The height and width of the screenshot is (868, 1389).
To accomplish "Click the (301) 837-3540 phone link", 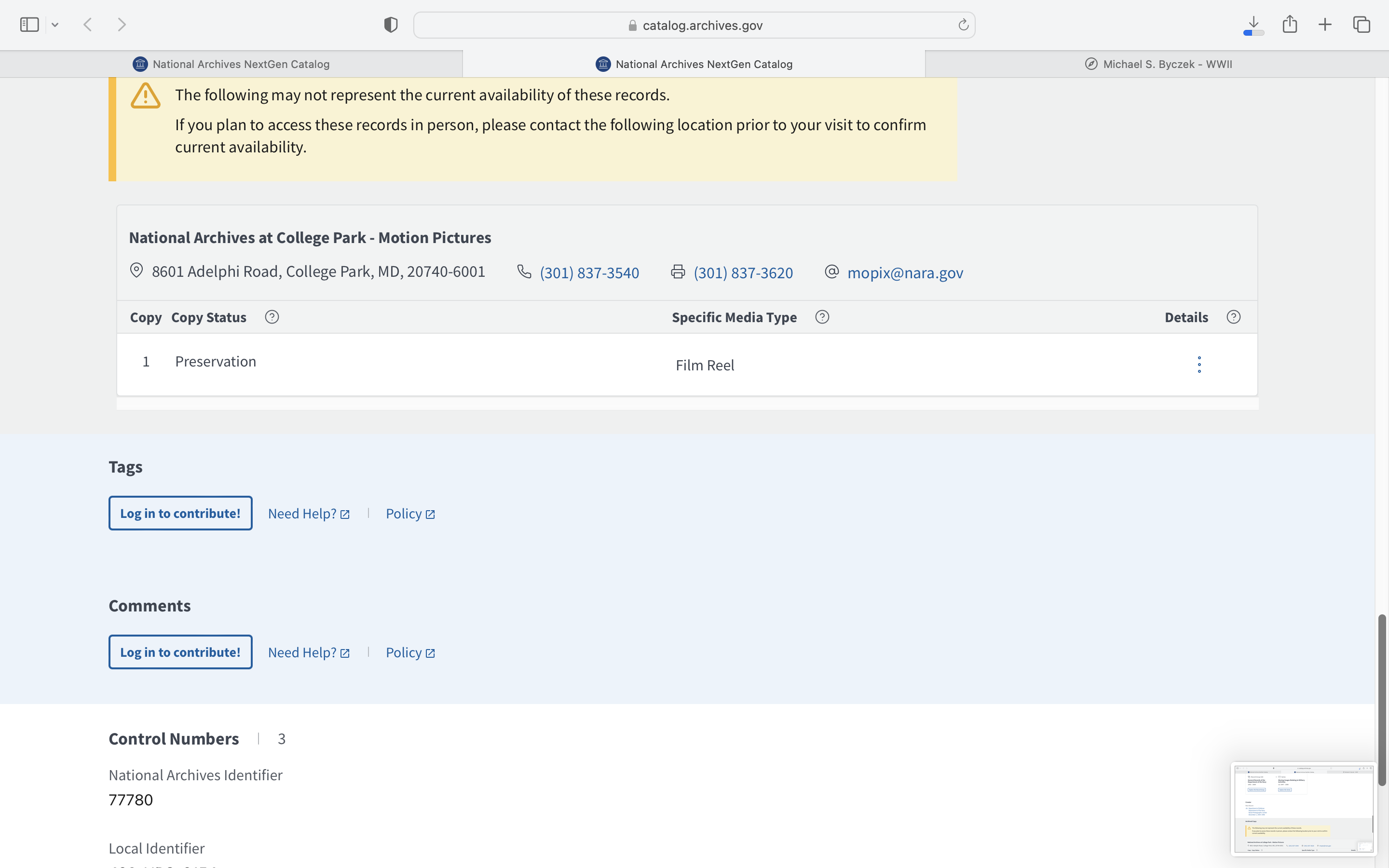I will tap(589, 272).
